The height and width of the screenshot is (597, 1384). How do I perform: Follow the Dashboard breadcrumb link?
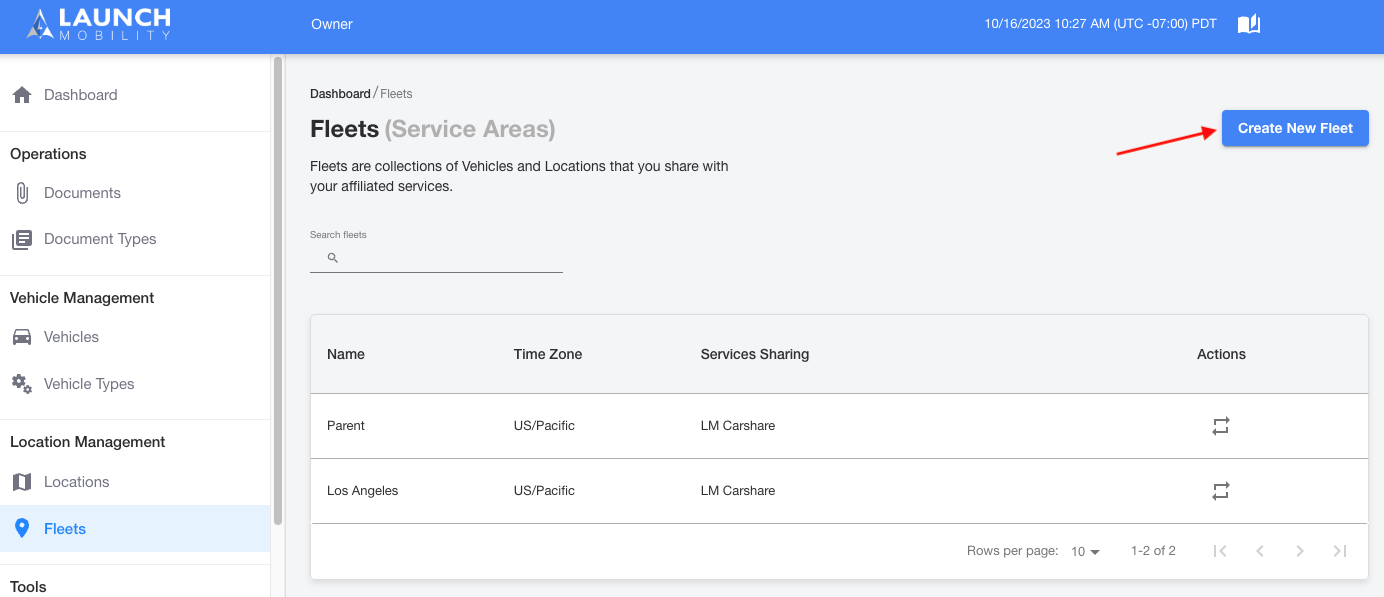tap(340, 94)
